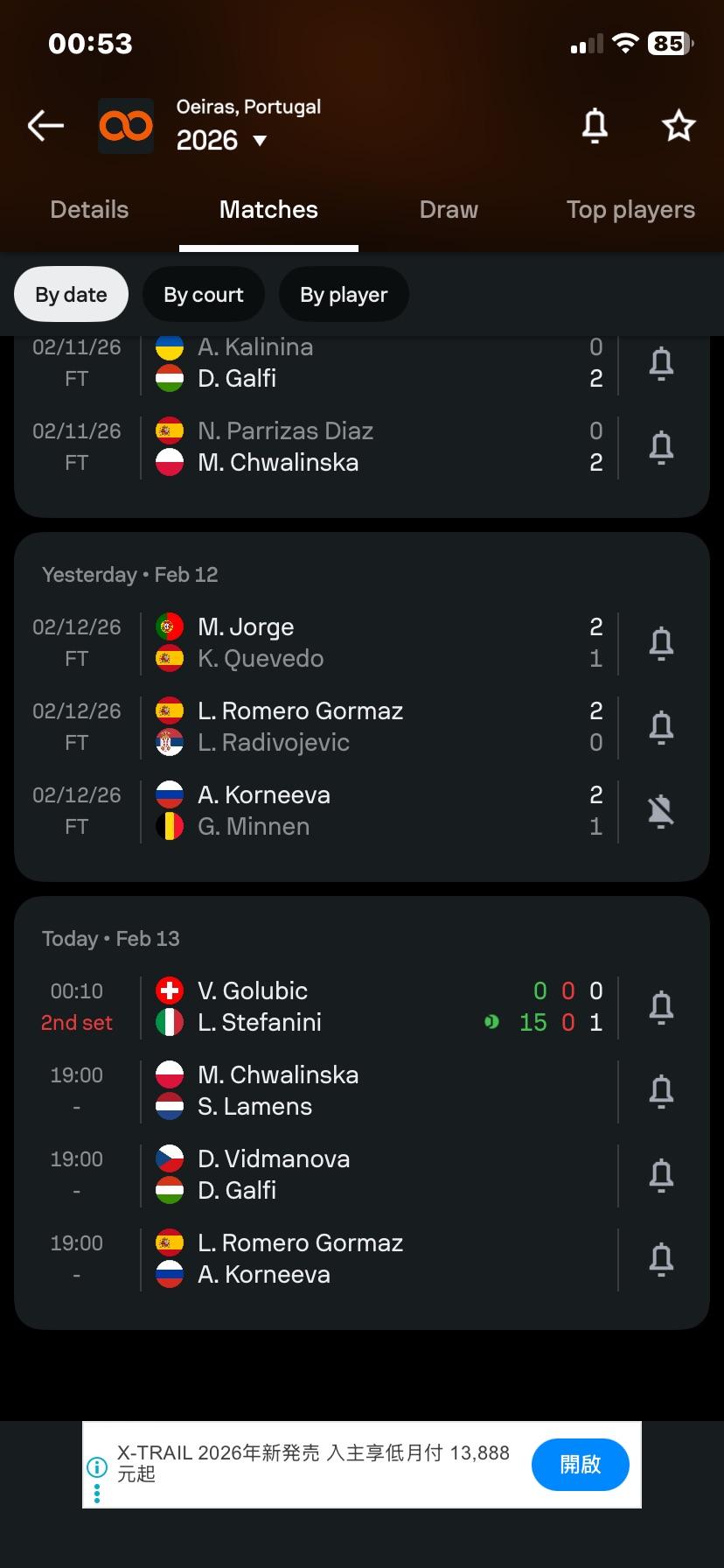Open the Details tab
The width and height of the screenshot is (724, 1568).
click(89, 210)
